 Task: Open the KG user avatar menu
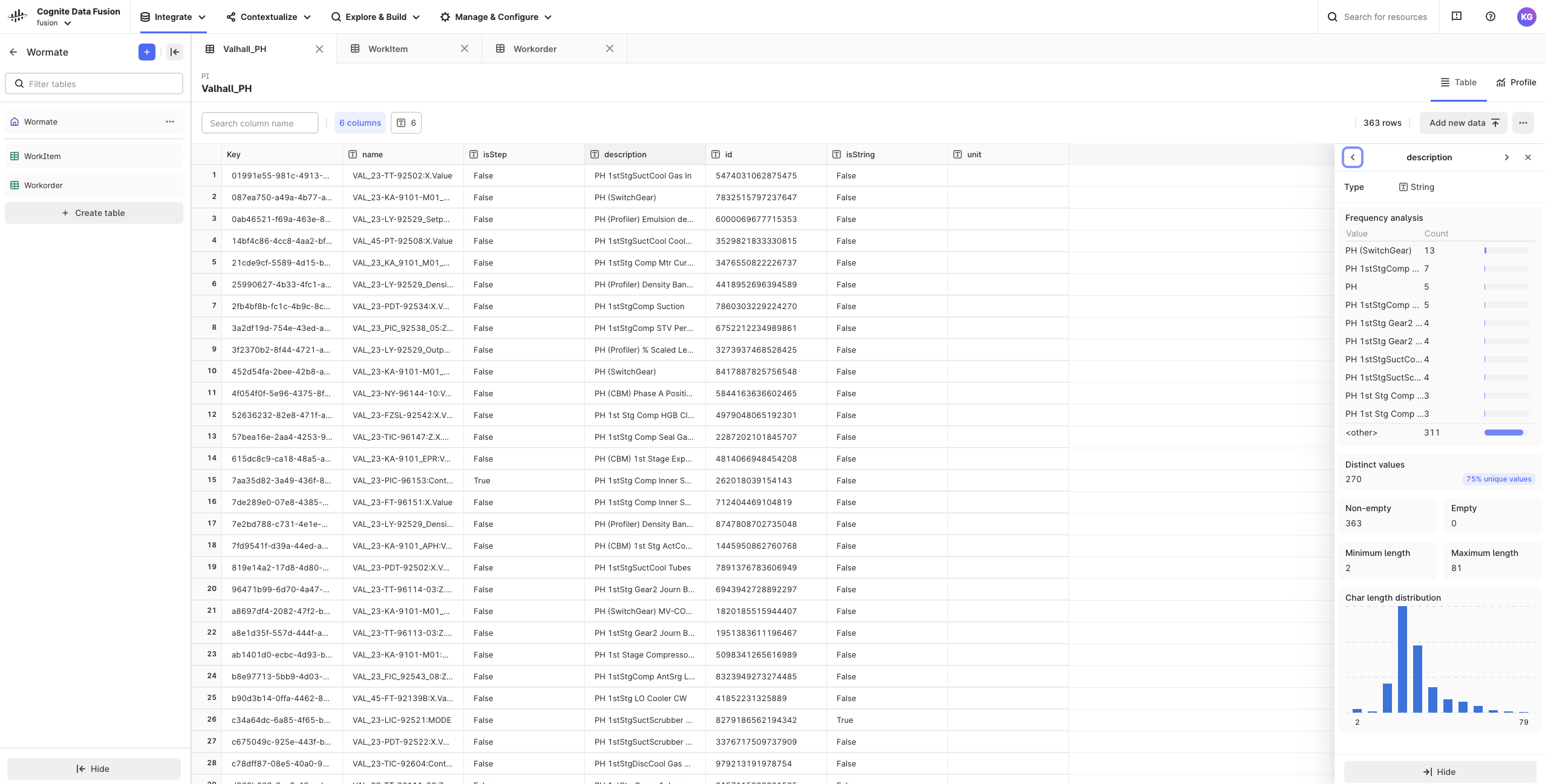tap(1526, 16)
